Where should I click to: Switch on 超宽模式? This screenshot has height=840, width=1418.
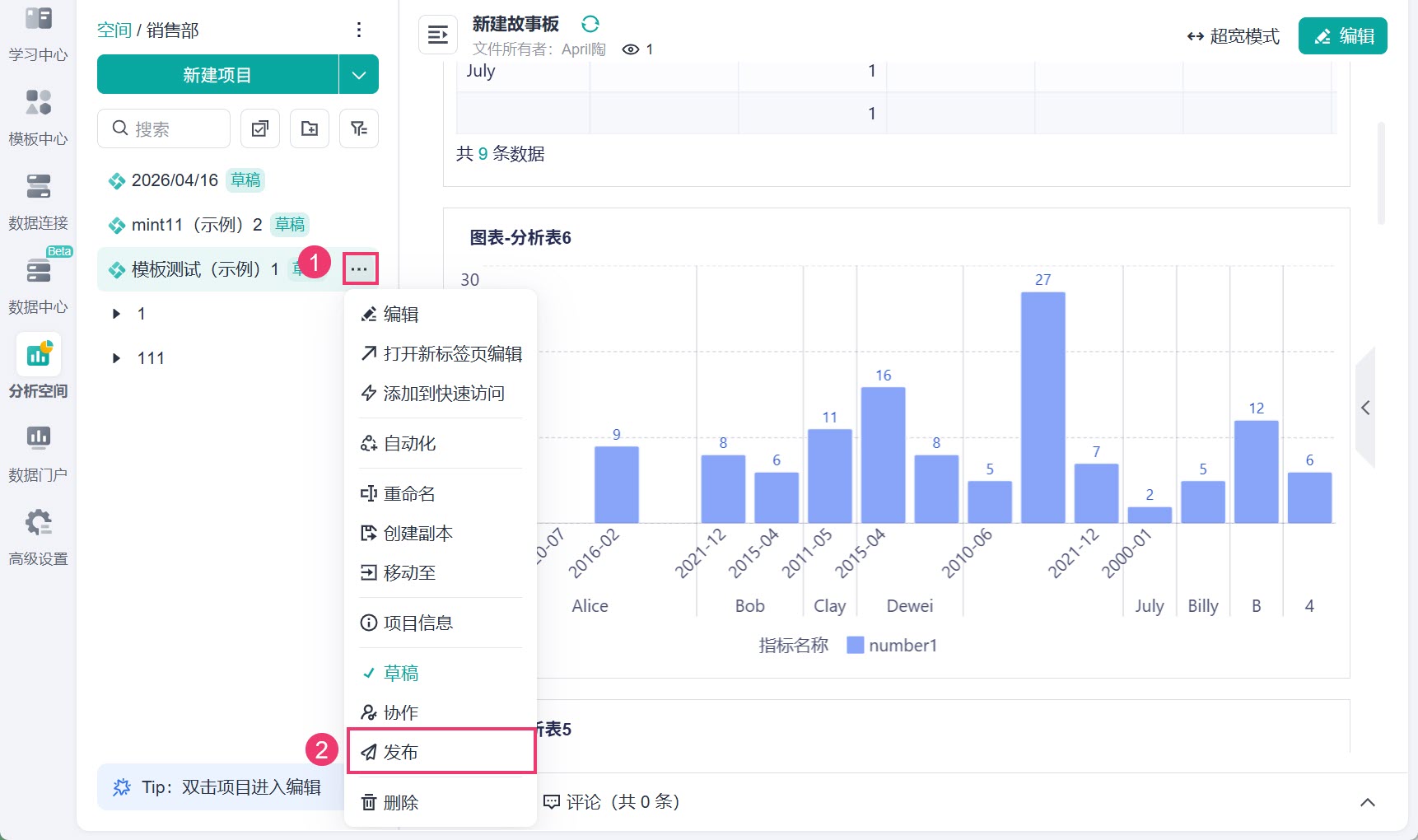[1233, 36]
